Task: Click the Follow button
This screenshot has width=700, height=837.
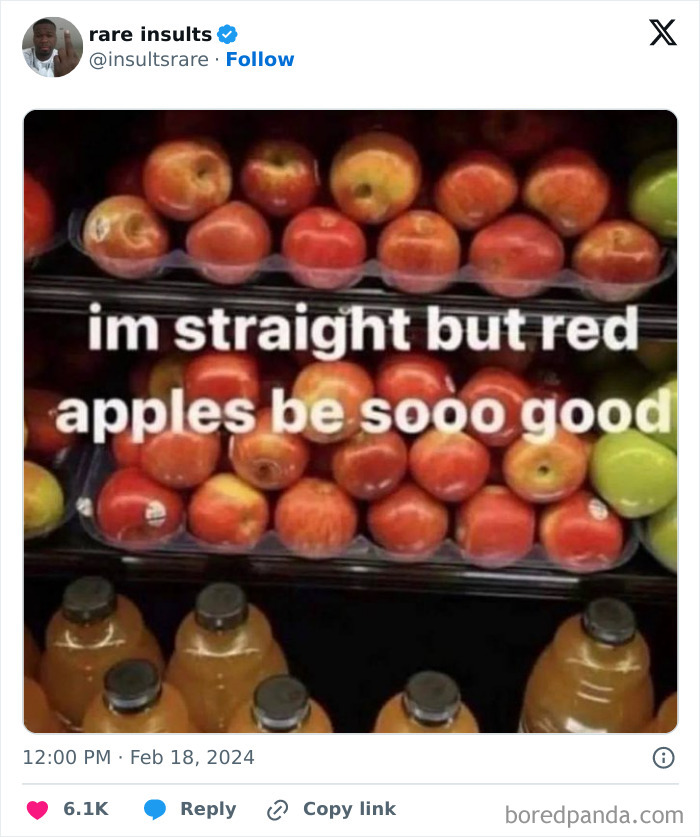Action: click(260, 59)
